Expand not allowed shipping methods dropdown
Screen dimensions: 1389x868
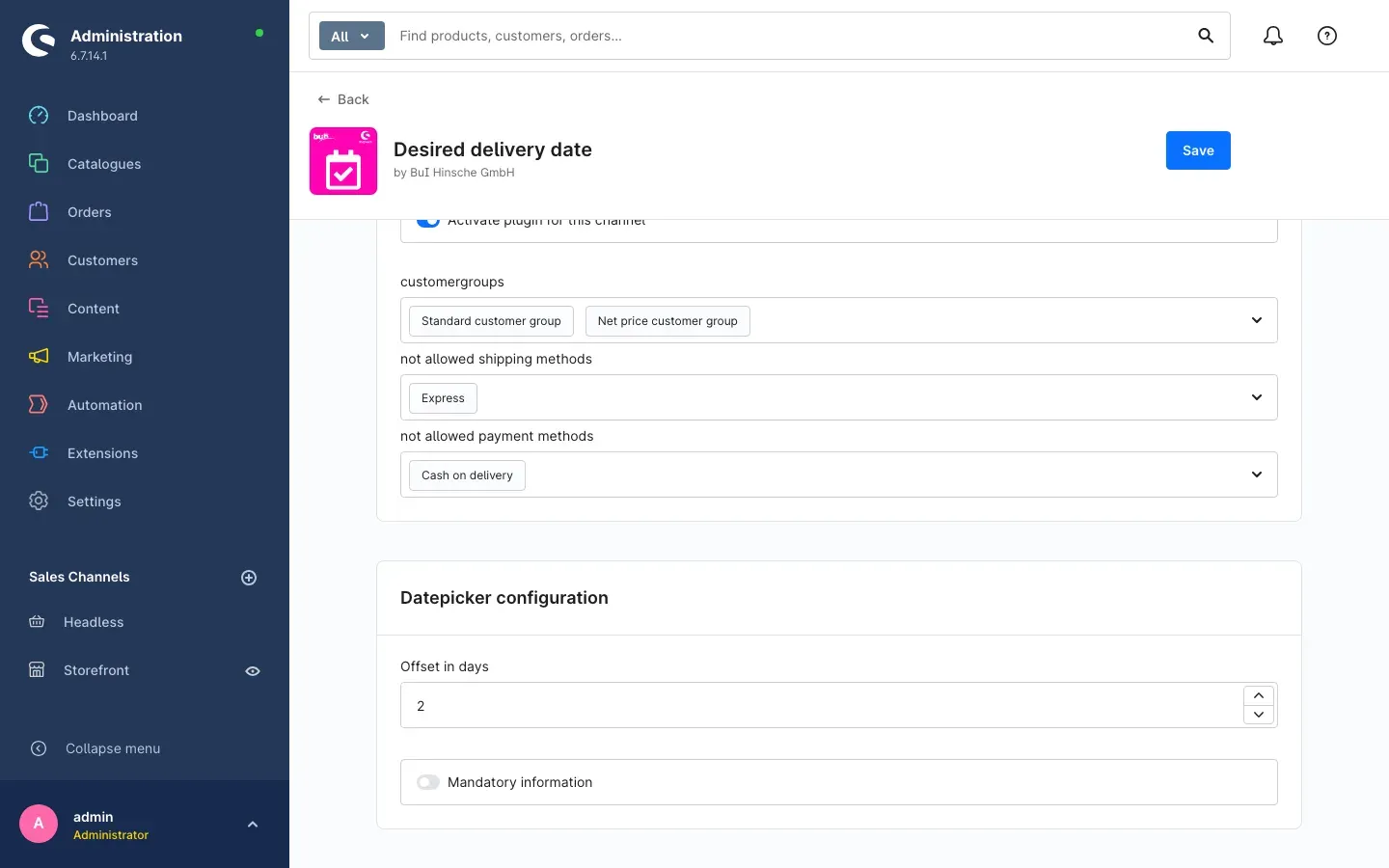(1257, 397)
